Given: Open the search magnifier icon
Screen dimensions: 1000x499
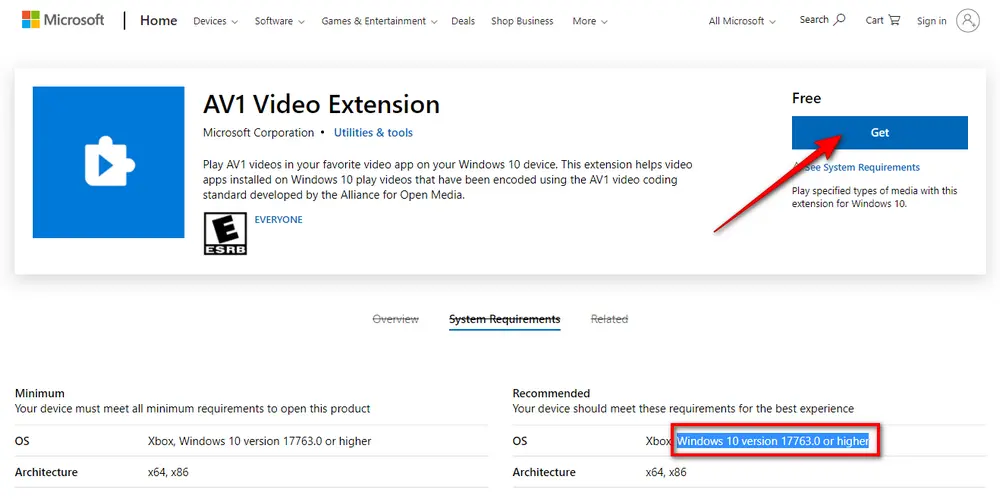Looking at the screenshot, I should (839, 20).
